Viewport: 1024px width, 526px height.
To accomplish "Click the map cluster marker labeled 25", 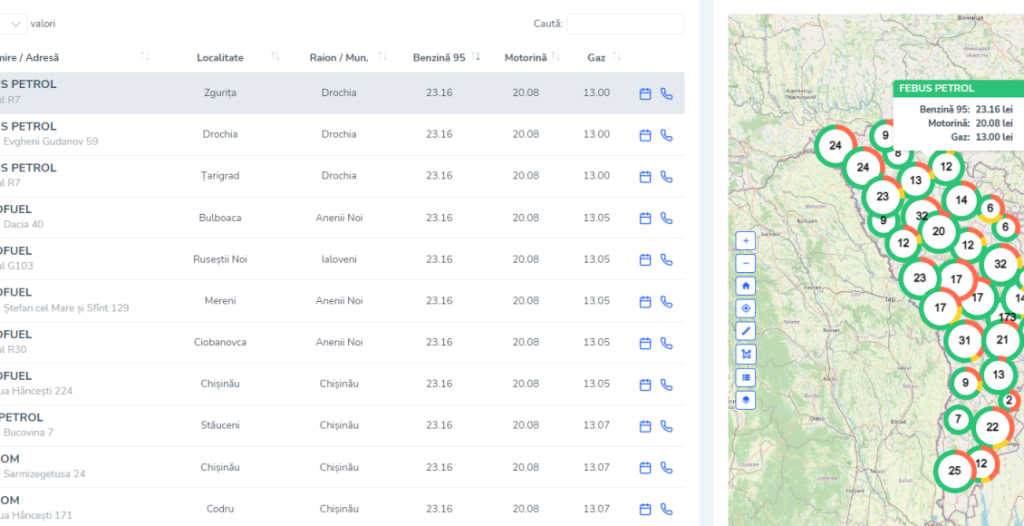I will 954,471.
